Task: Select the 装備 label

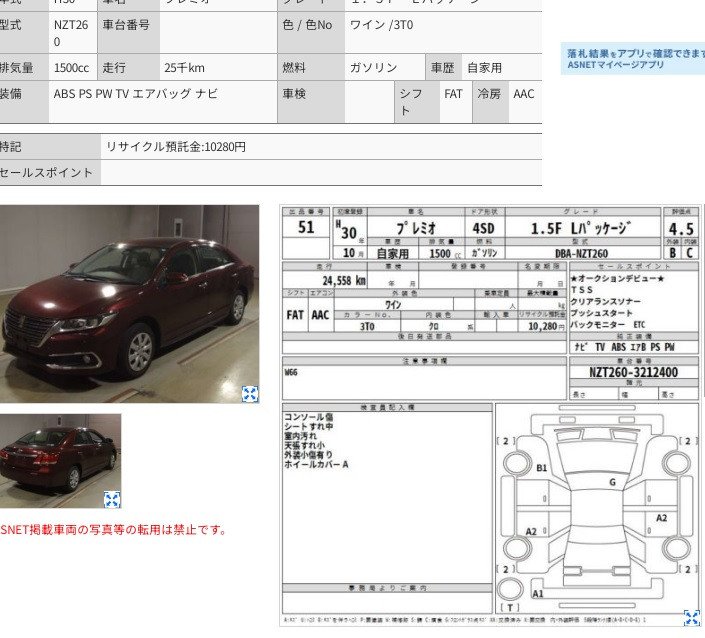Action: tap(10, 94)
